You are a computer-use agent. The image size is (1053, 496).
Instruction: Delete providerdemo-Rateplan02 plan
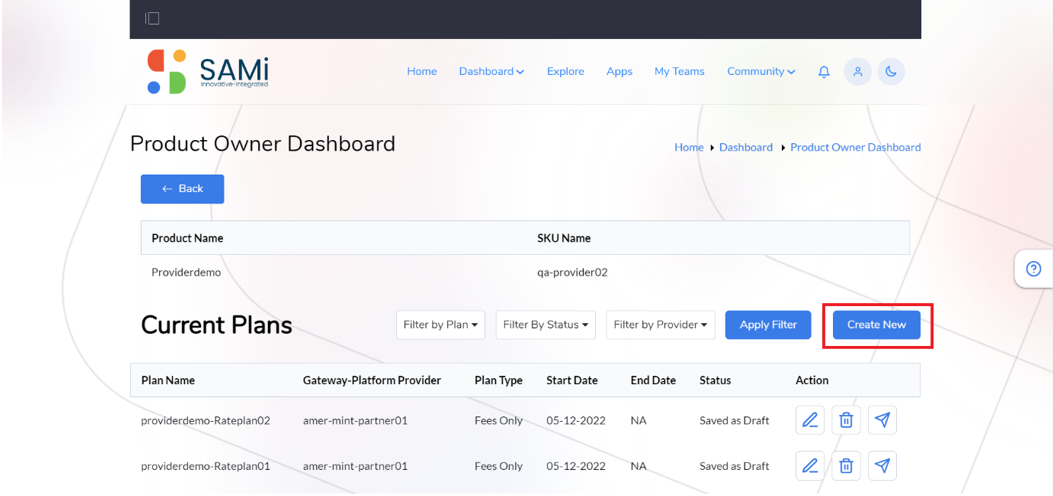(846, 420)
